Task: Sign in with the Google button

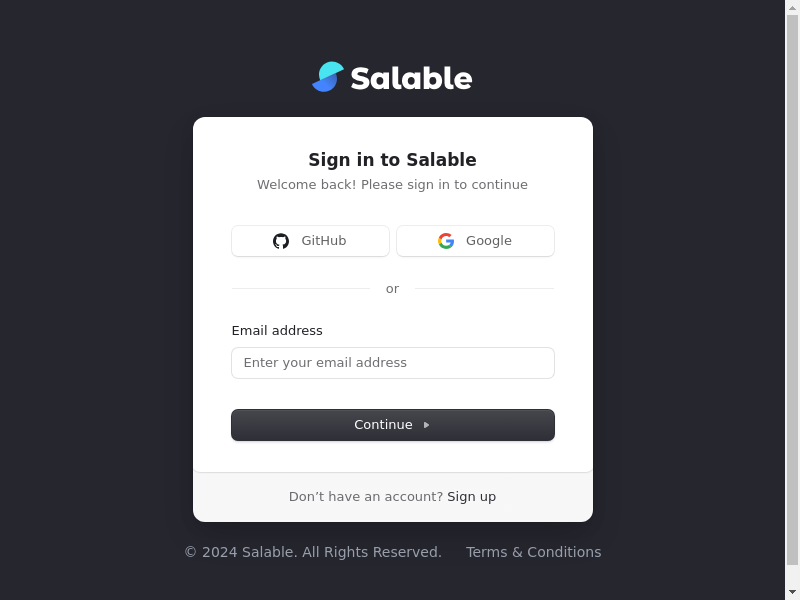Action: pyautogui.click(x=475, y=241)
